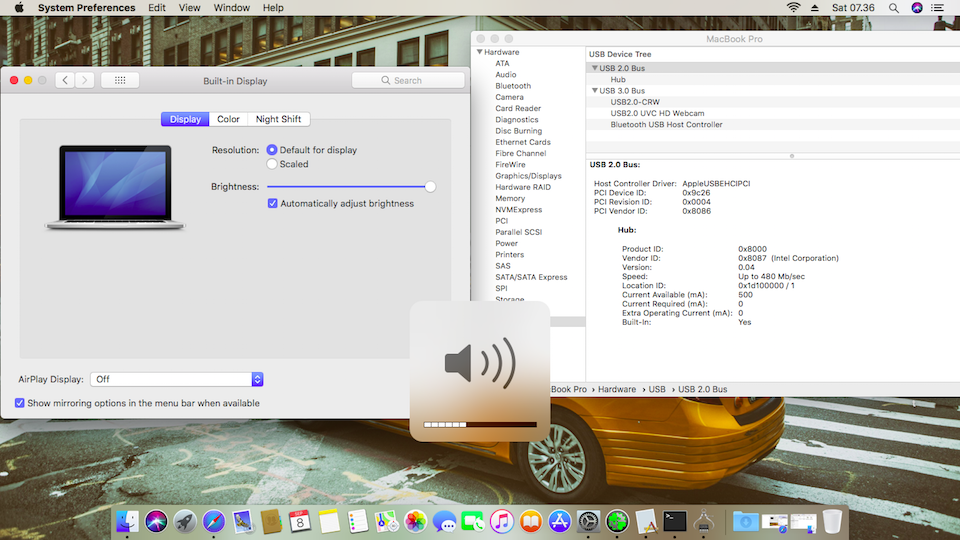
Task: Collapse the Hardware section in sidebar
Action: pos(480,52)
